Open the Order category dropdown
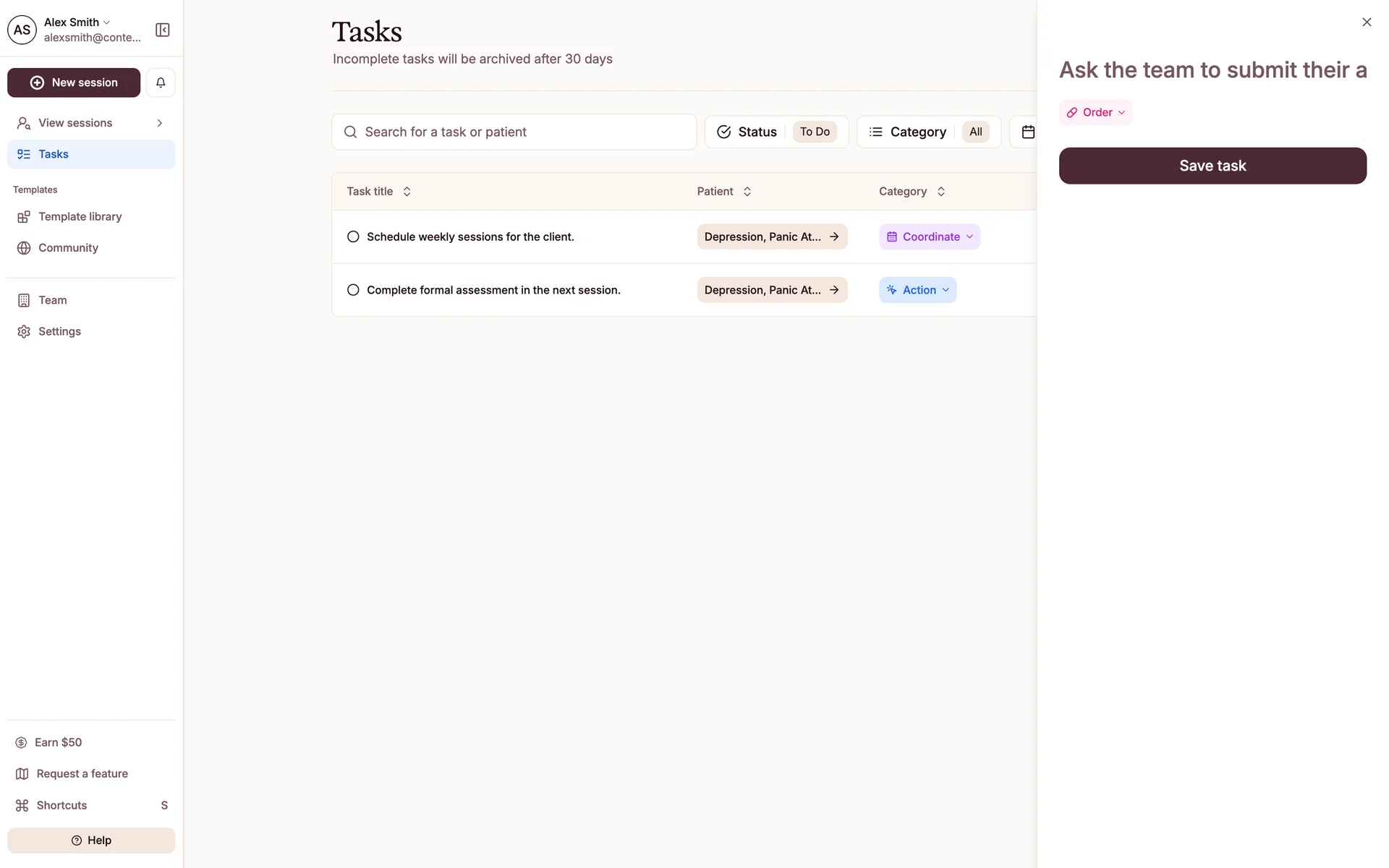1389x868 pixels. point(1096,112)
